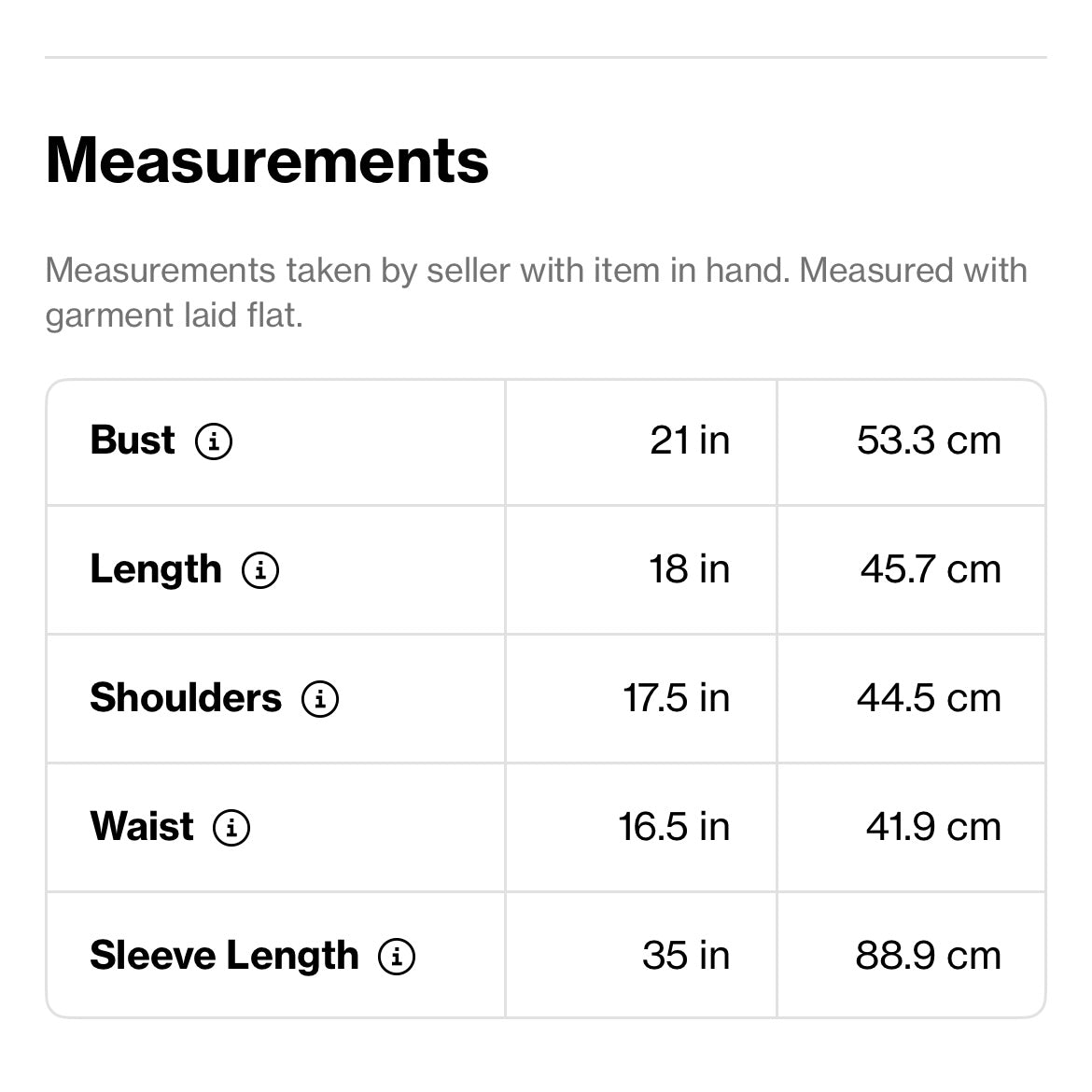
Task: Select the 35 in sleeve length value
Action: point(686,956)
